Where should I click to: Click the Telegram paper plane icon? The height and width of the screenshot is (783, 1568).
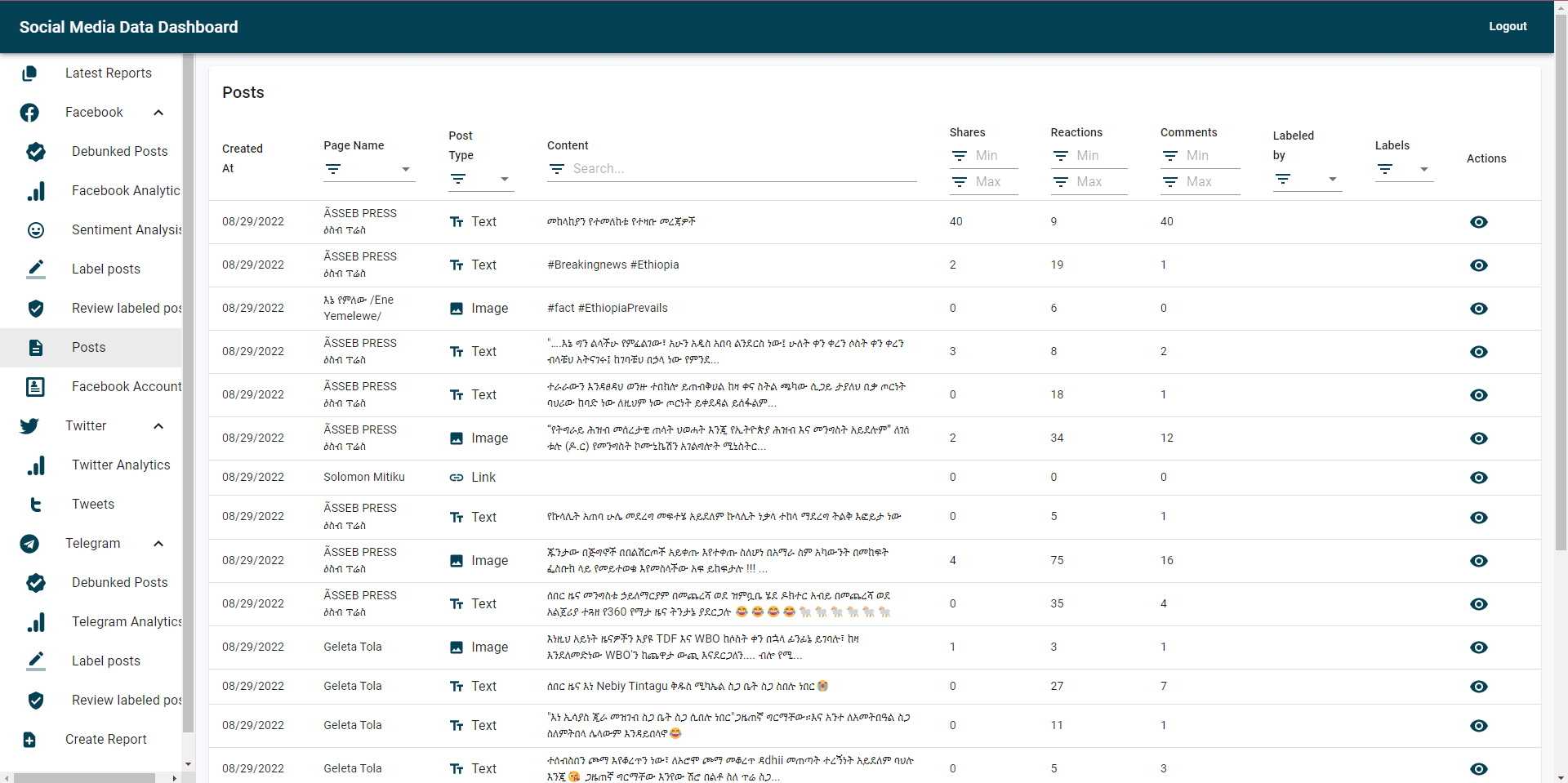point(29,544)
